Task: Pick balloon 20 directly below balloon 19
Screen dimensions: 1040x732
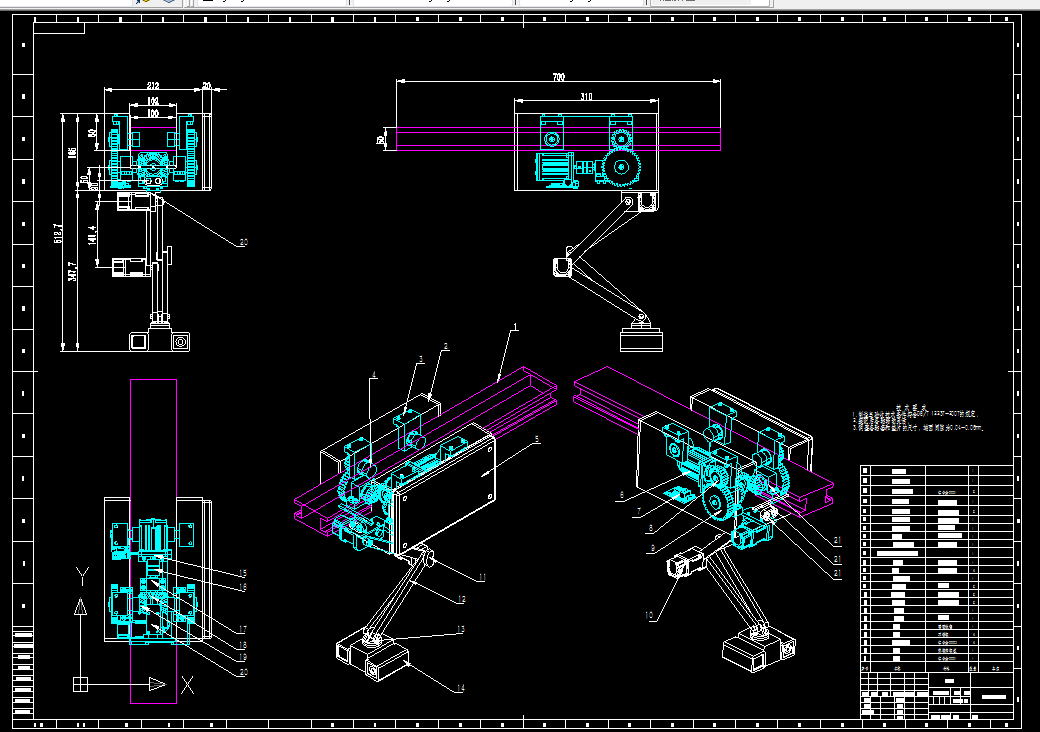Action: (243, 672)
